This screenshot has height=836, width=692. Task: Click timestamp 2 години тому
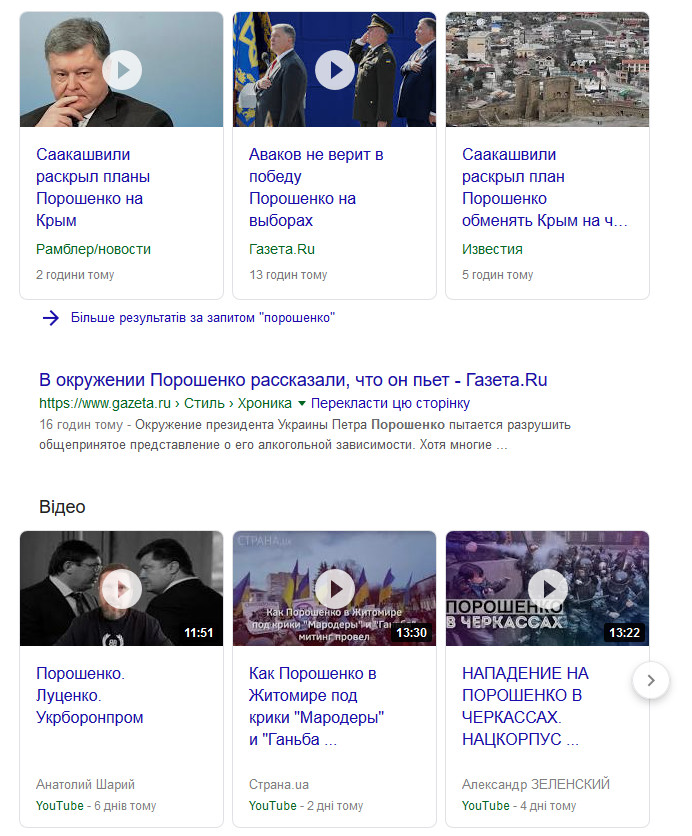(75, 275)
